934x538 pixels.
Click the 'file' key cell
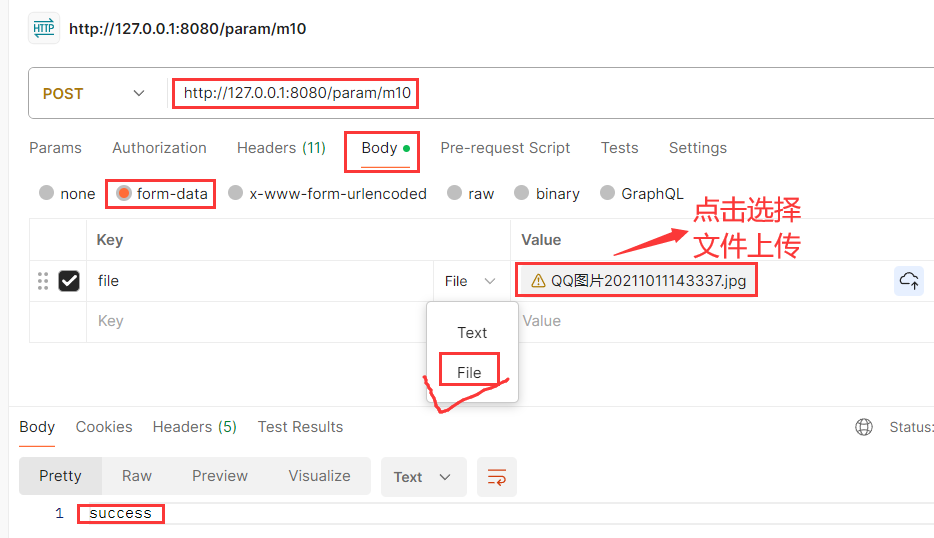[260, 281]
